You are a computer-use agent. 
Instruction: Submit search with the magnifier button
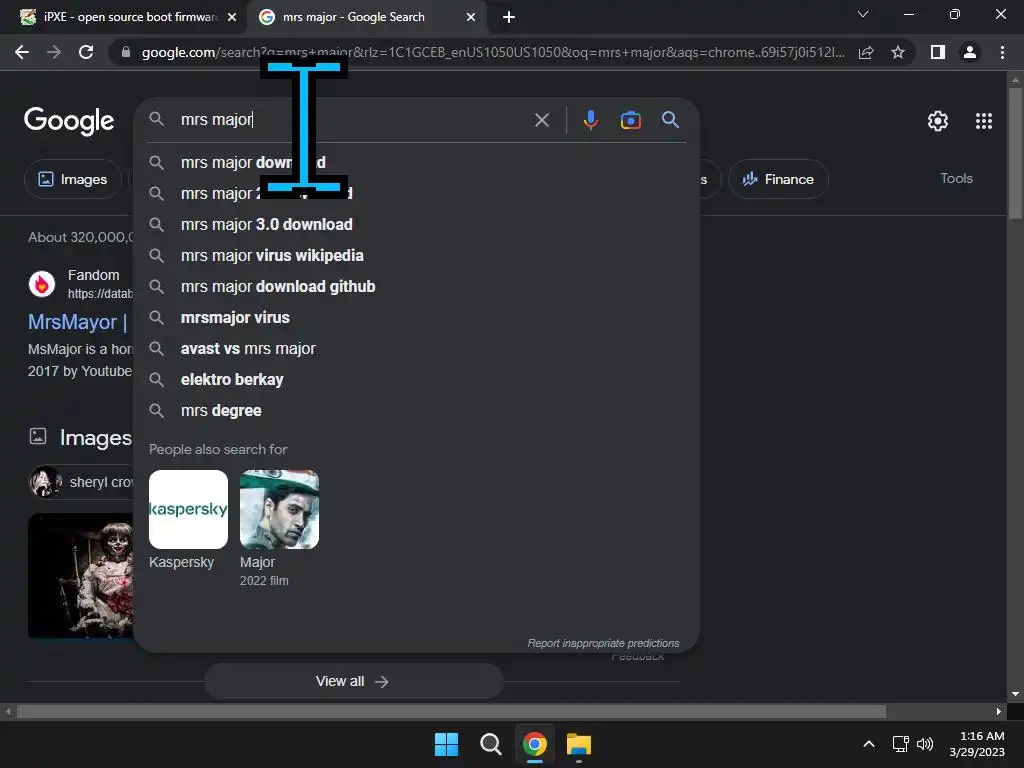point(670,120)
